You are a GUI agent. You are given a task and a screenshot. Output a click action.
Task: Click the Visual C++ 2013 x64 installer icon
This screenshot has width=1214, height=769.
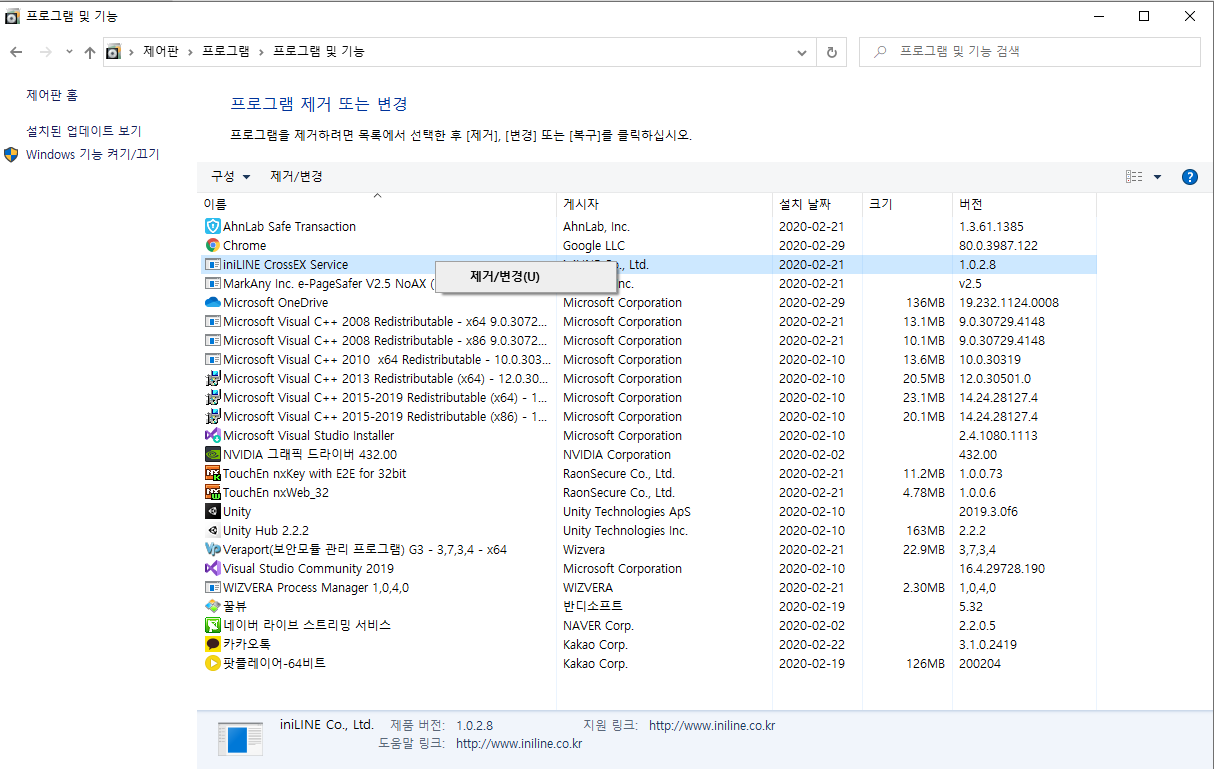[x=212, y=379]
